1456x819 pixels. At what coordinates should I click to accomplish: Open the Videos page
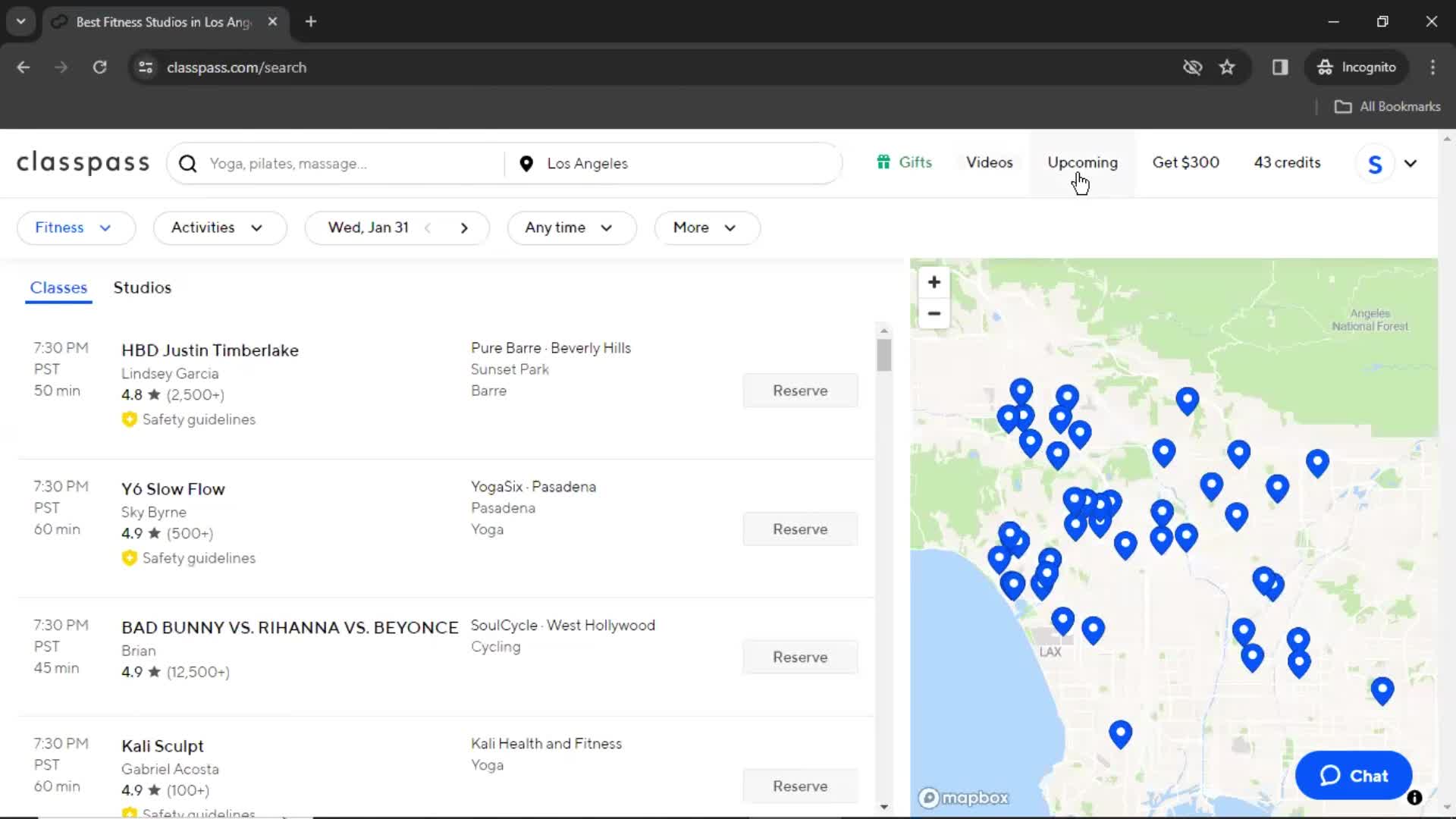(990, 162)
